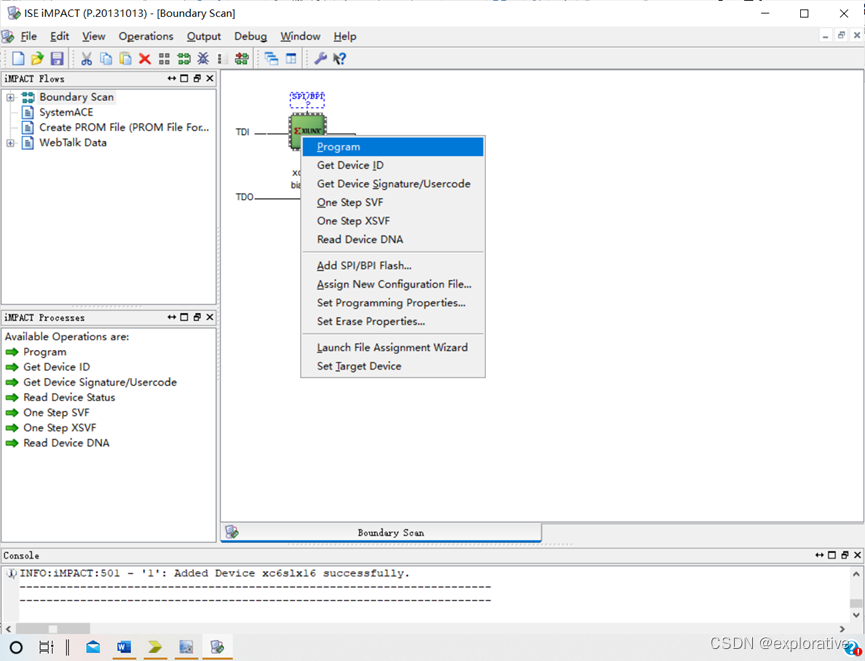Maximize the iMPACT Processes panel
865x661 pixels.
click(184, 317)
